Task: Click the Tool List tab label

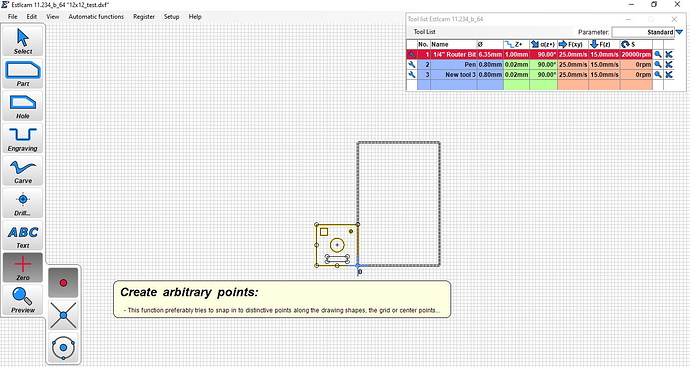Action: coord(424,32)
